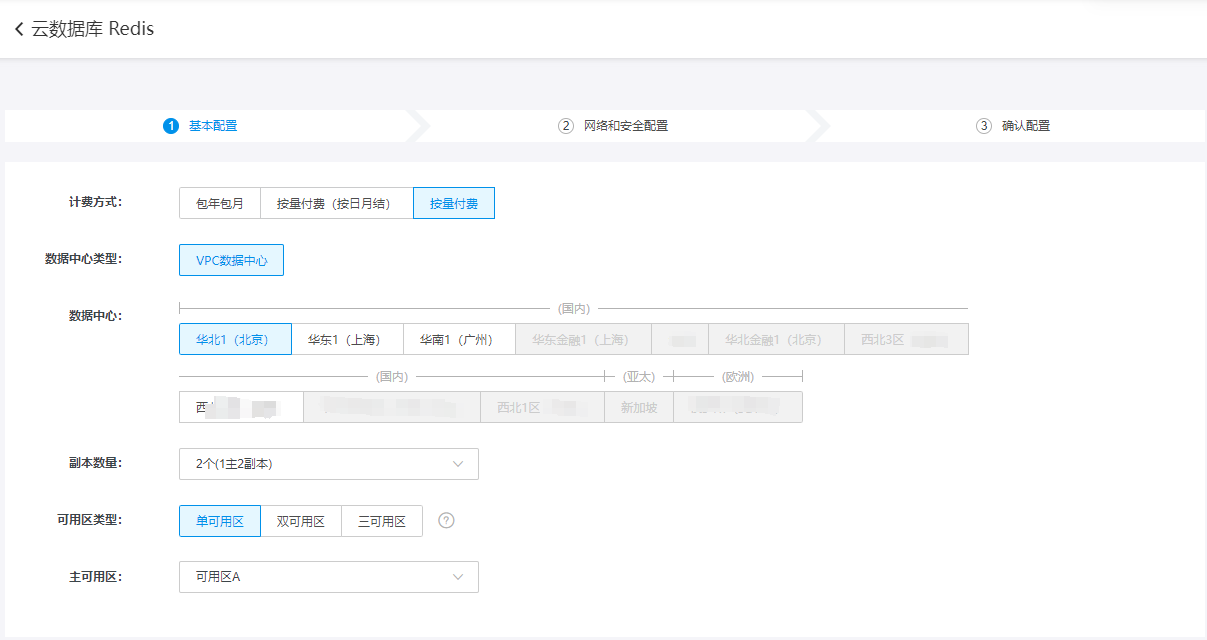Click the back arrow beside 云数据库 Redis
1207x640 pixels.
19,29
